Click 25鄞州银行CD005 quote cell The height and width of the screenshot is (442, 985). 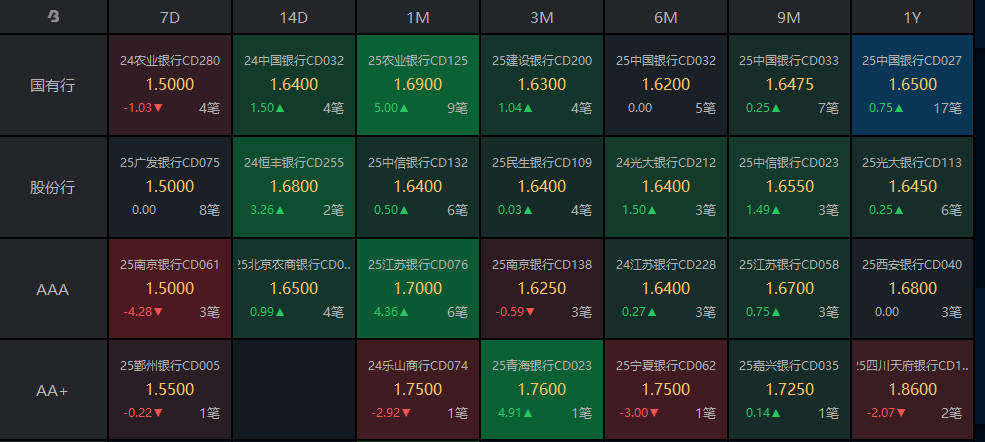[169, 391]
